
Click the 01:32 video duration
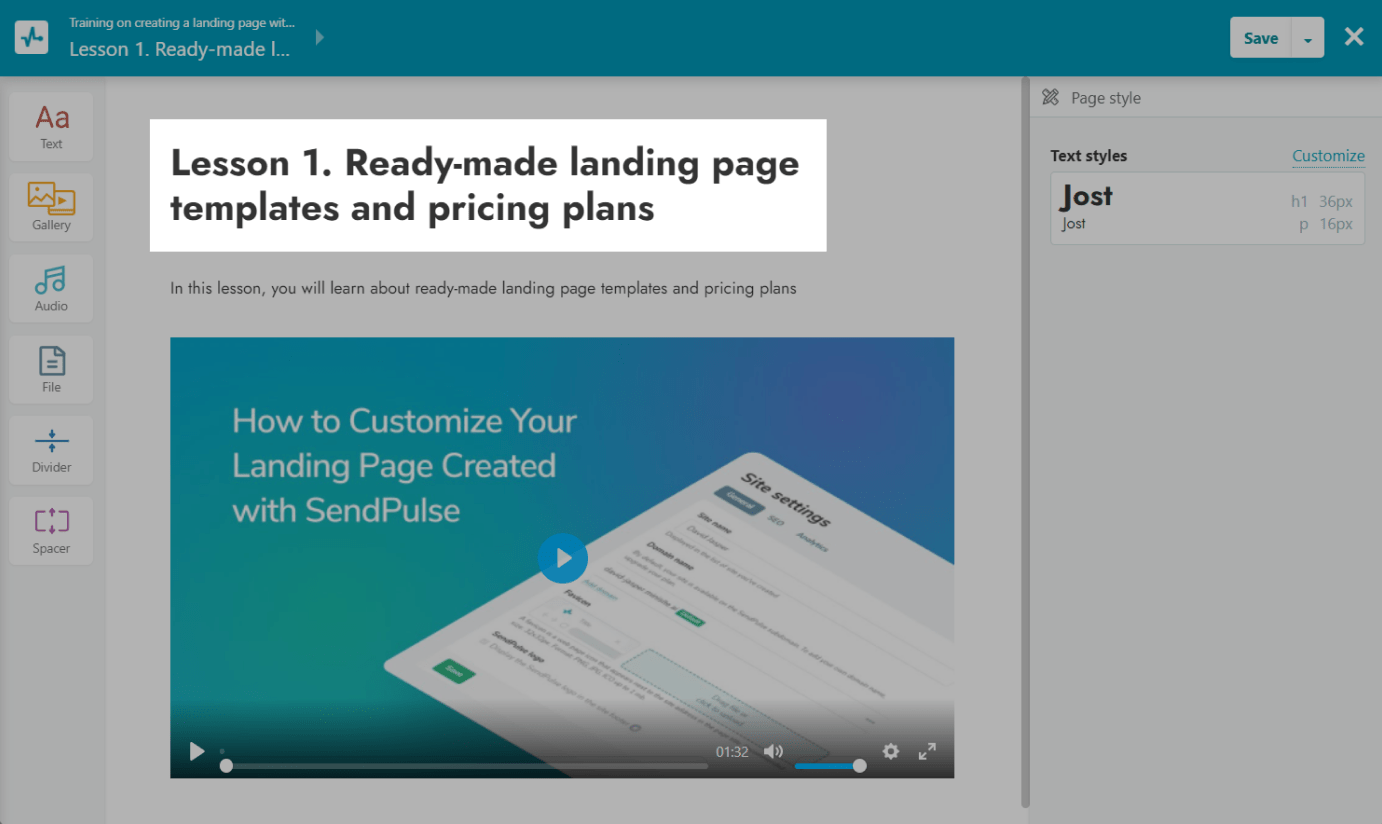[732, 752]
